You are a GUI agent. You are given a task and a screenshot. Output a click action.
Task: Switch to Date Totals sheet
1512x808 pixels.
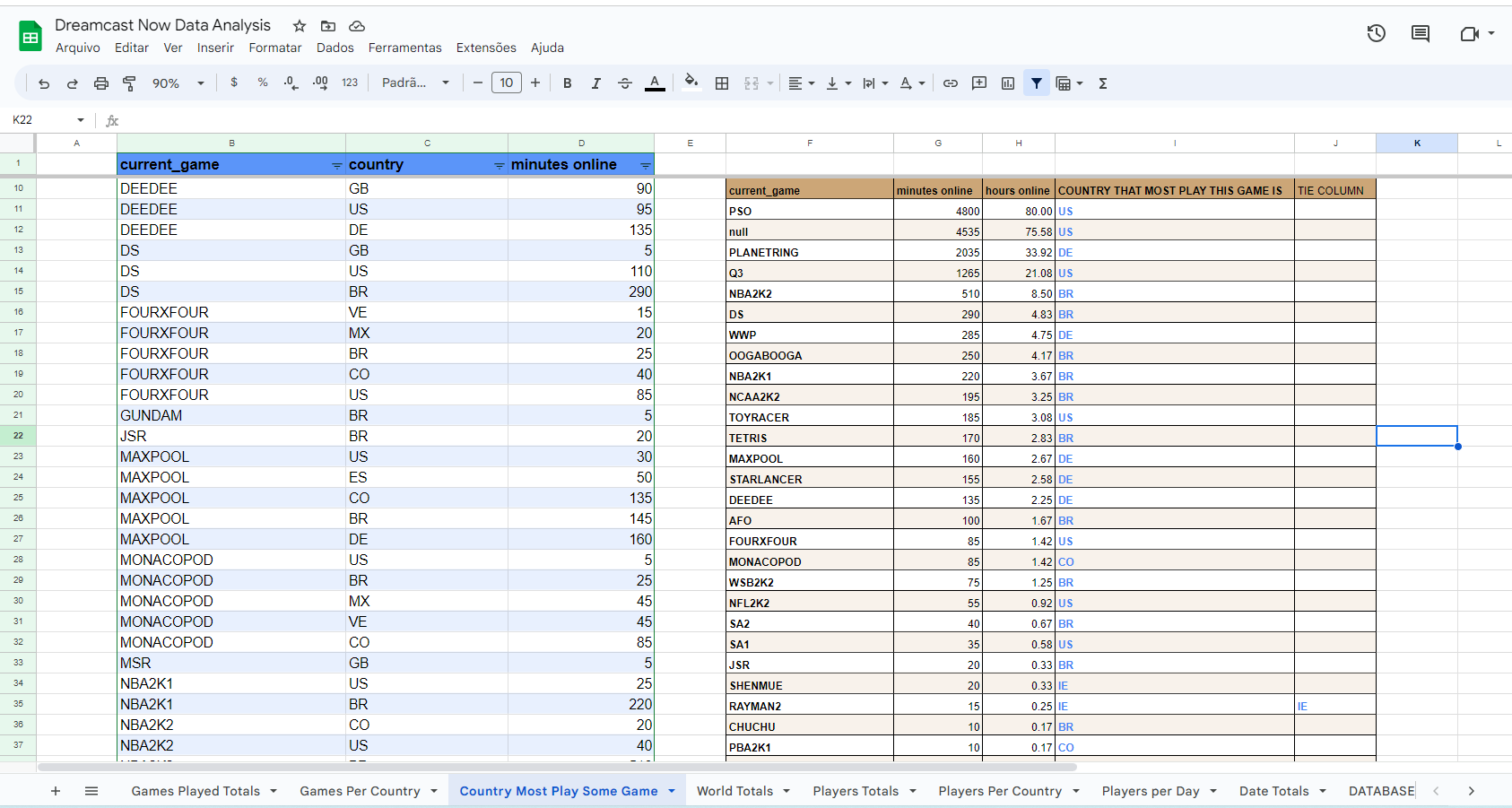[x=1273, y=791]
